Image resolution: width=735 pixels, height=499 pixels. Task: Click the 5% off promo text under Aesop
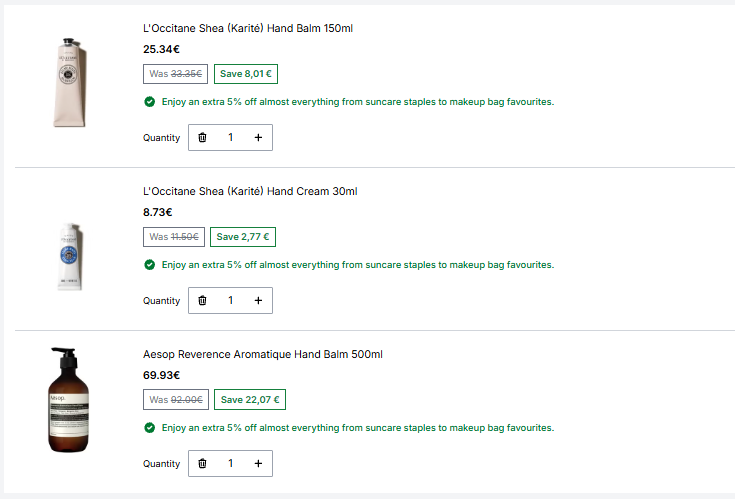click(358, 428)
